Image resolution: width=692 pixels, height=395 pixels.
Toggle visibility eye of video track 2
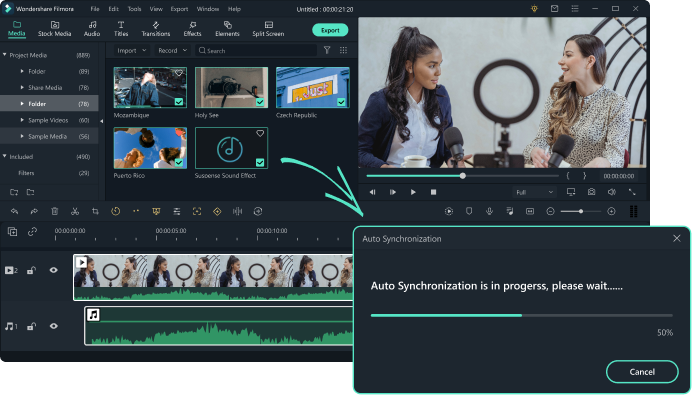tap(53, 270)
